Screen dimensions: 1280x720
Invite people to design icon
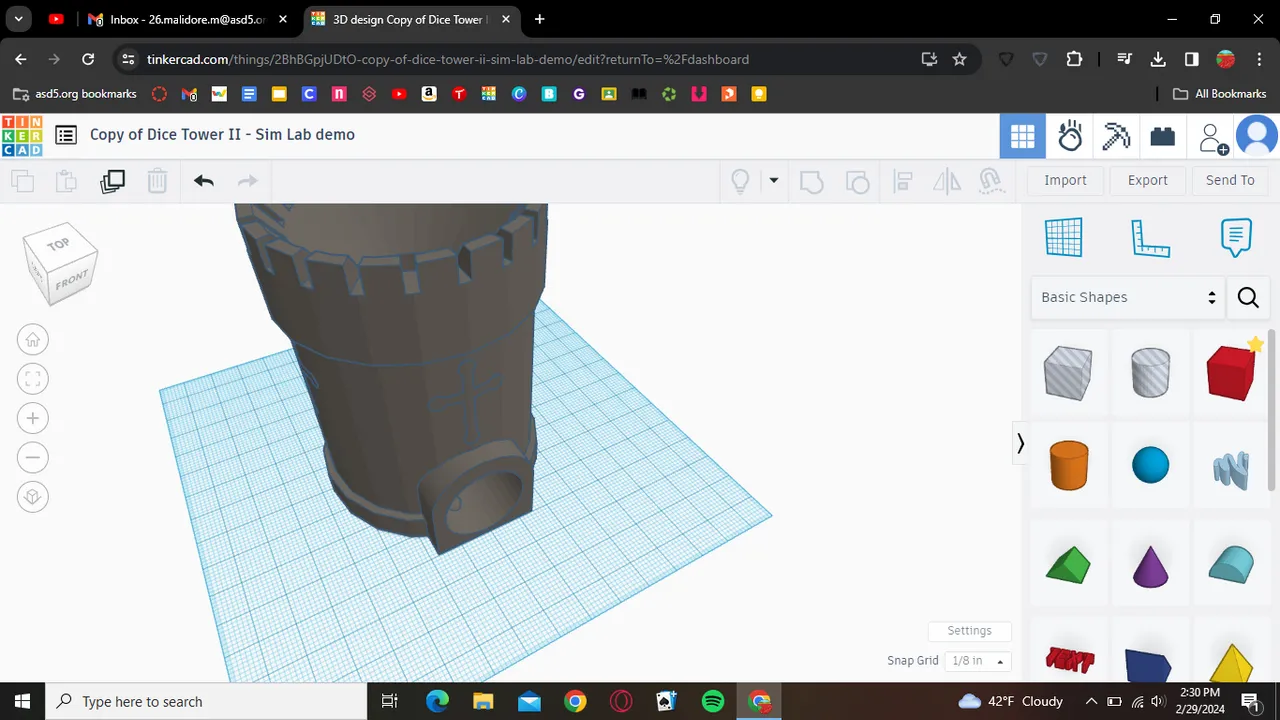coord(1213,138)
